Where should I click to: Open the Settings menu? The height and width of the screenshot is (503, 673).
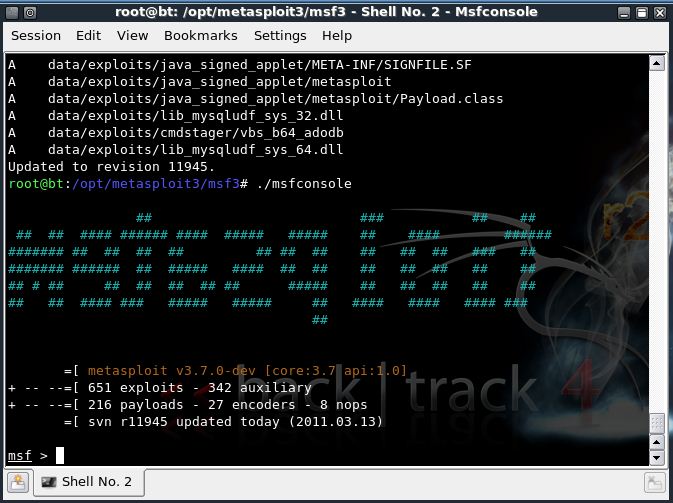pyautogui.click(x=280, y=36)
